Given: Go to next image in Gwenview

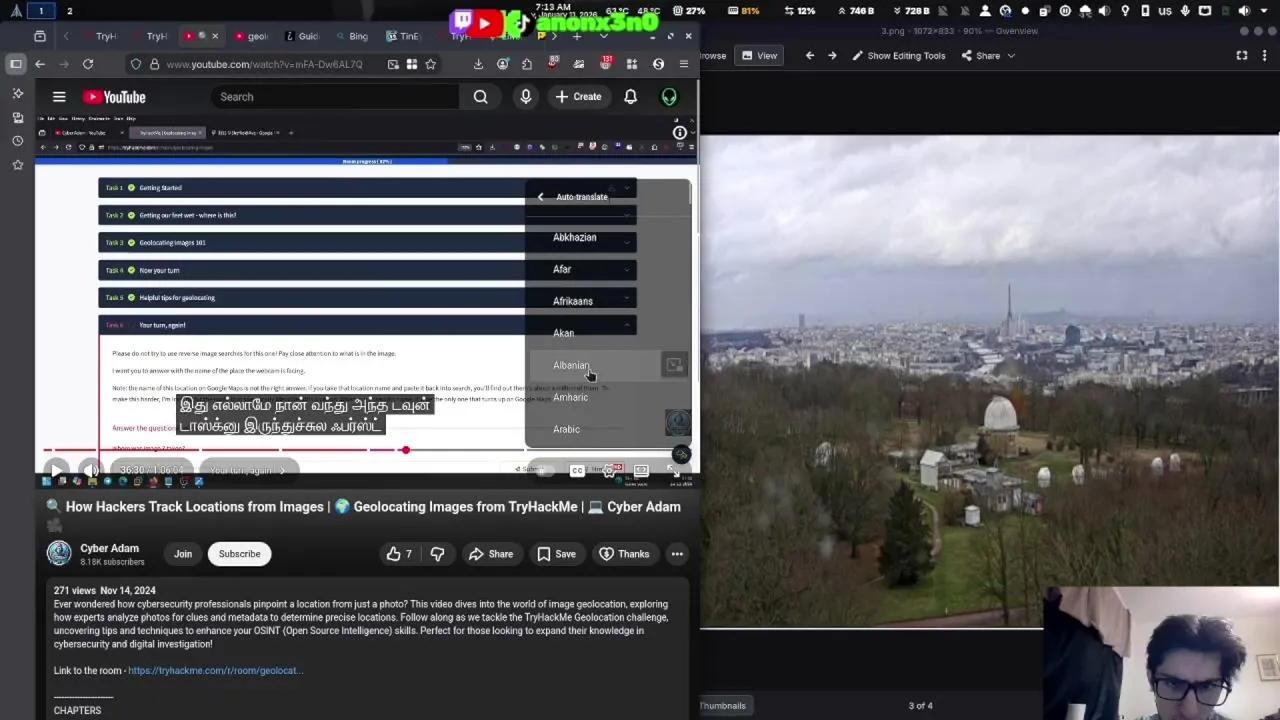Looking at the screenshot, I should click(832, 56).
